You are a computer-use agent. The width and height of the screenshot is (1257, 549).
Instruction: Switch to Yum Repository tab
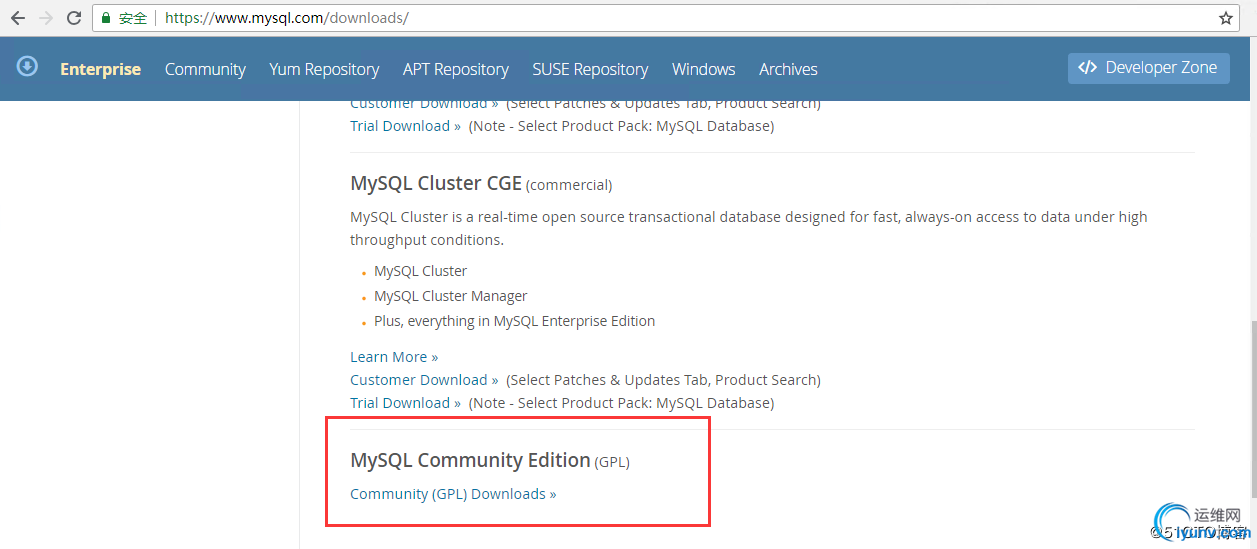[324, 69]
